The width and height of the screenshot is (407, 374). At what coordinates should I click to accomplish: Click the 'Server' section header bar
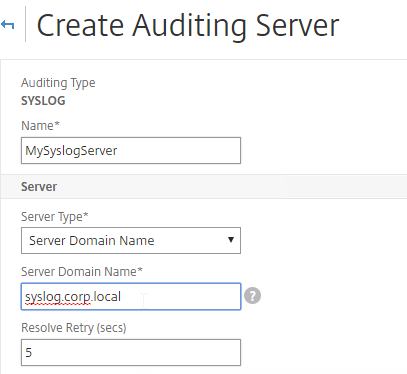(x=204, y=186)
